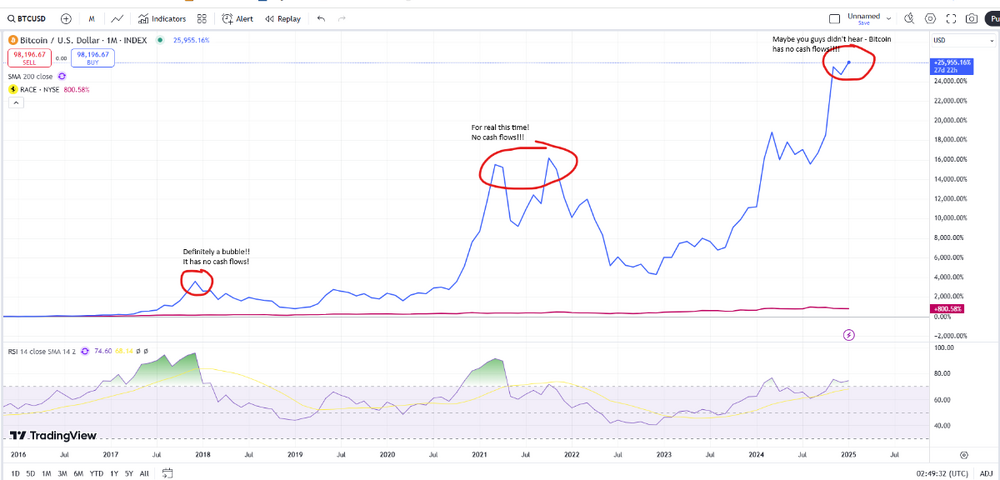Viewport: 1000px width, 480px height.
Task: Open the BTCUSD symbol search
Action: [x=27, y=19]
